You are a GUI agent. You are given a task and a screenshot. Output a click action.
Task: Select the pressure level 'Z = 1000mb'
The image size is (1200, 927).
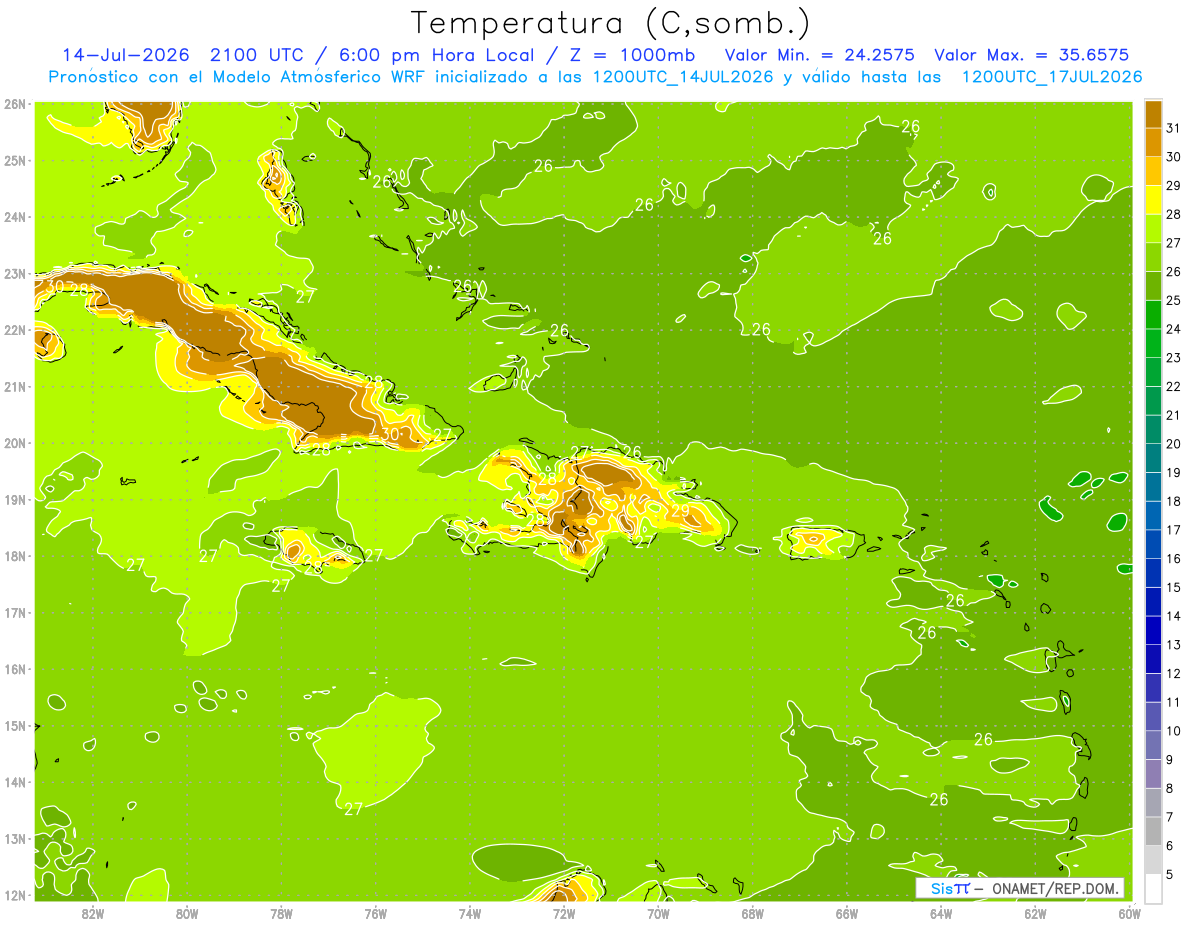pyautogui.click(x=632, y=55)
